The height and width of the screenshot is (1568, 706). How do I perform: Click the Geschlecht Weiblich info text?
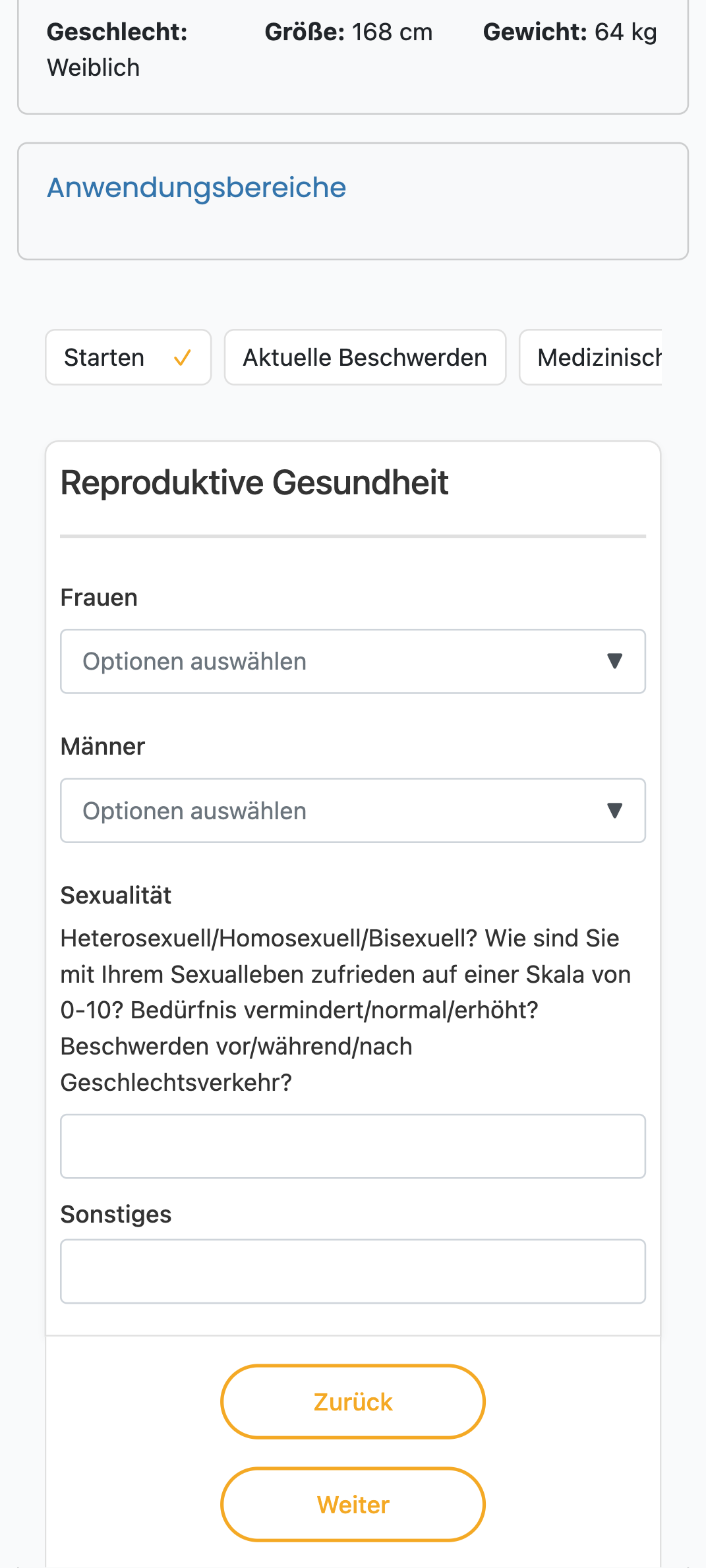[x=117, y=49]
